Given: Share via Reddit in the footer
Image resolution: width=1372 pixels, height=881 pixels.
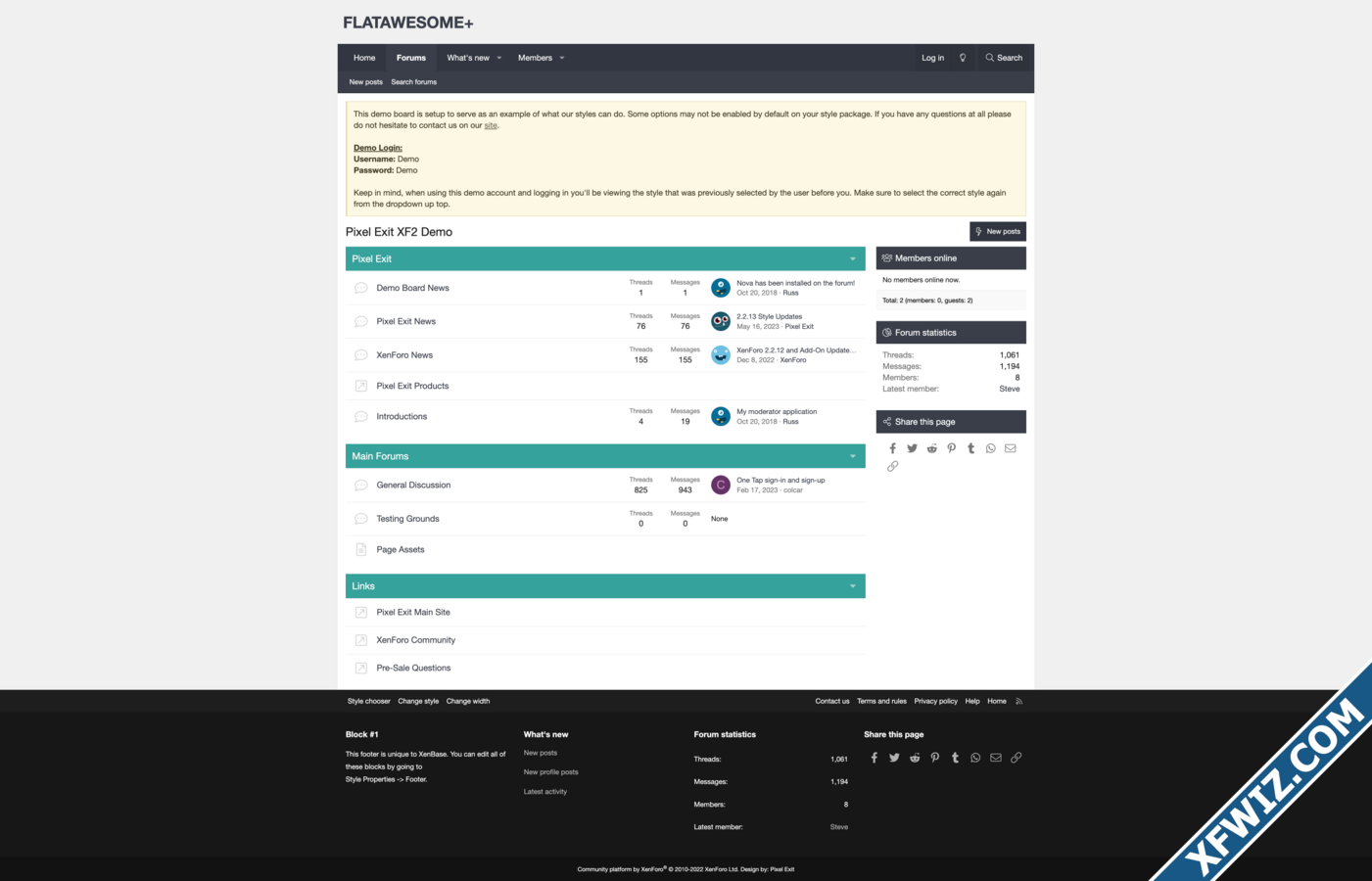Looking at the screenshot, I should tap(915, 758).
